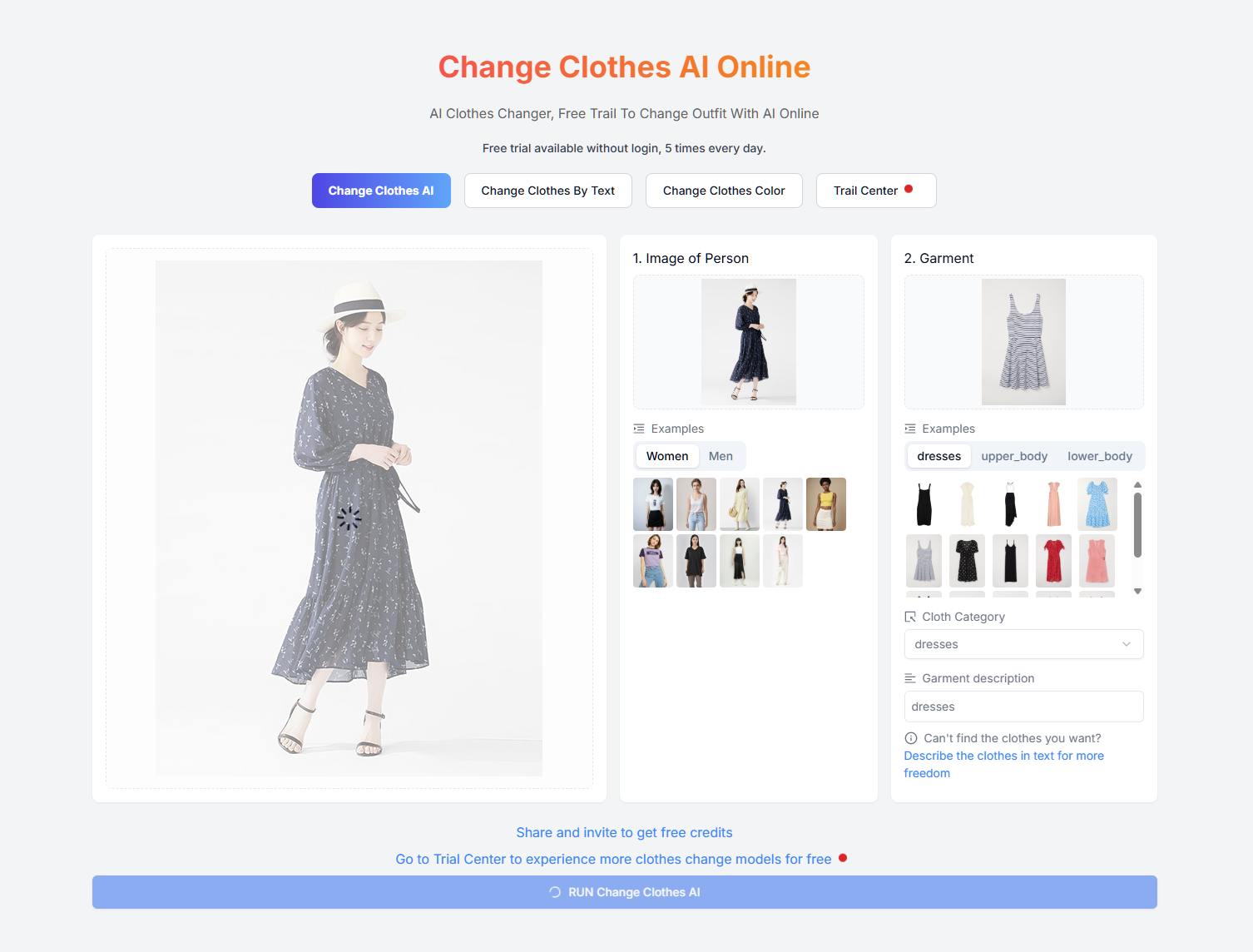Open the Cloth Category dropdown

coord(1023,644)
